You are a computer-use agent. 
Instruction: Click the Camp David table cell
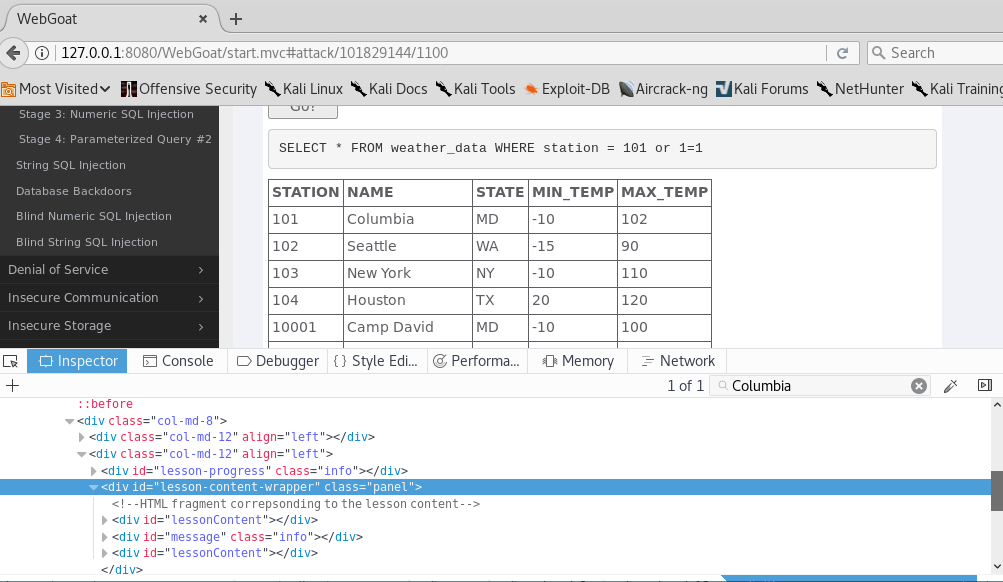407,327
